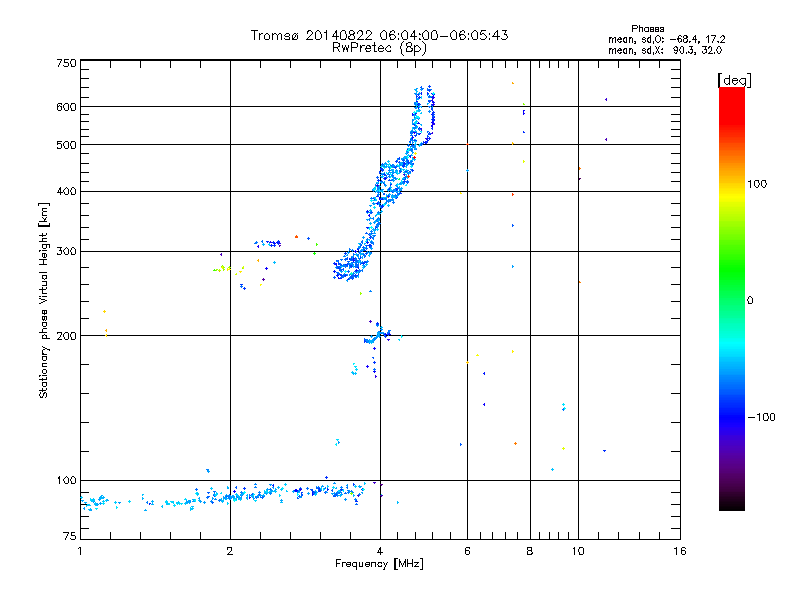Click the subtitle "RwPretec (8p)"

pyautogui.click(x=379, y=48)
